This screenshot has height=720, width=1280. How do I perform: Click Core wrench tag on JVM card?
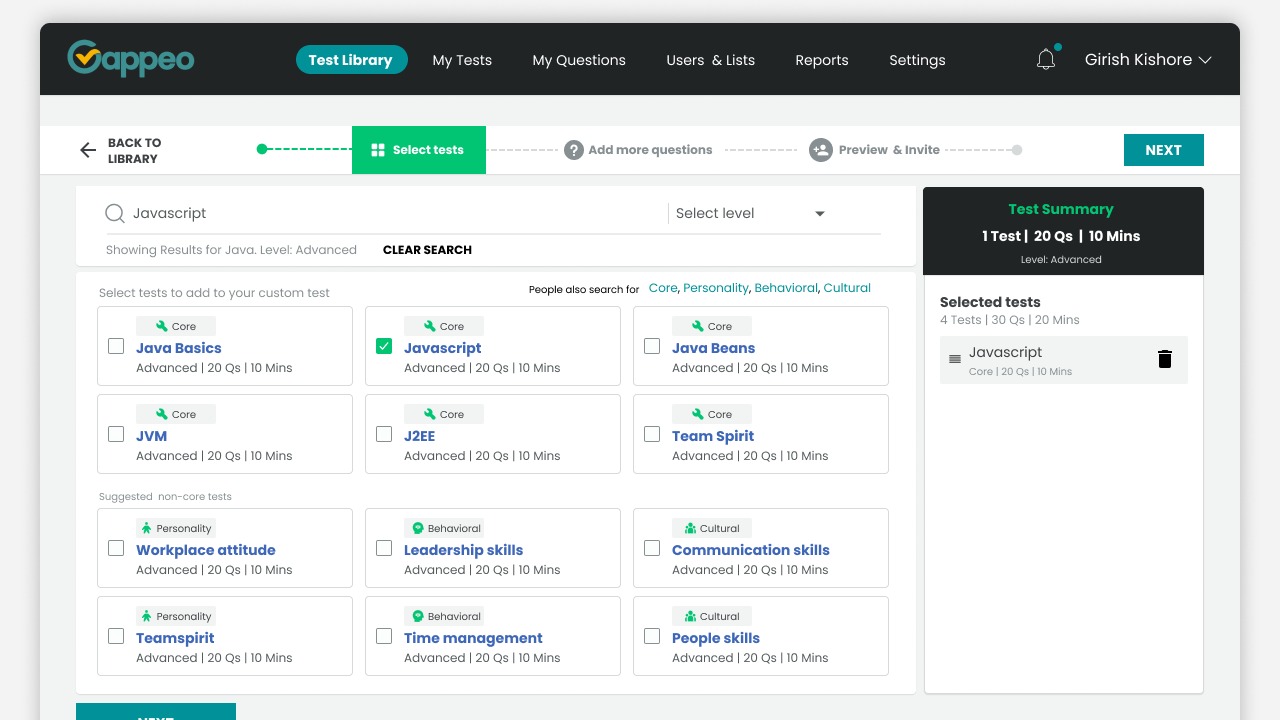(176, 414)
